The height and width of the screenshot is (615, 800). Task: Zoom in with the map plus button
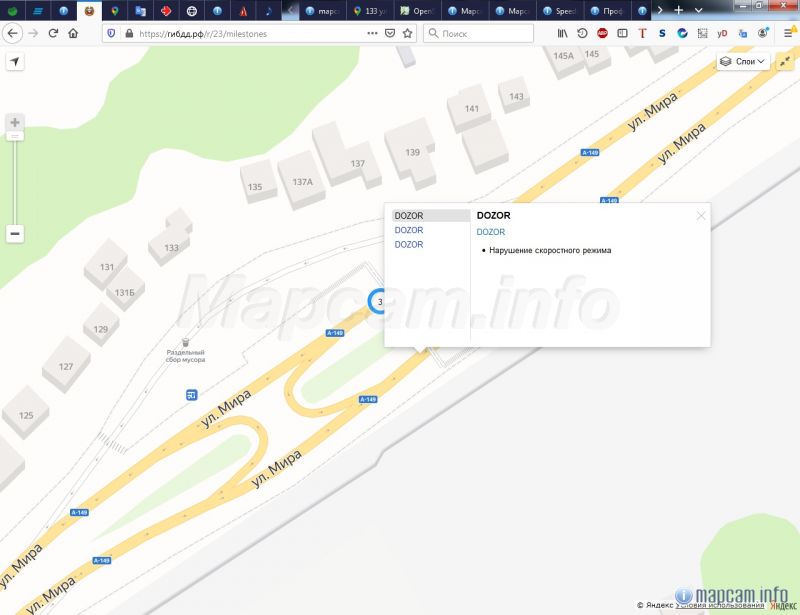click(15, 123)
